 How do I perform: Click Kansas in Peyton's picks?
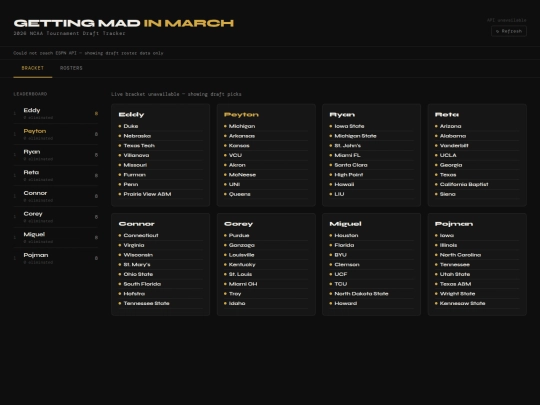[x=239, y=146]
